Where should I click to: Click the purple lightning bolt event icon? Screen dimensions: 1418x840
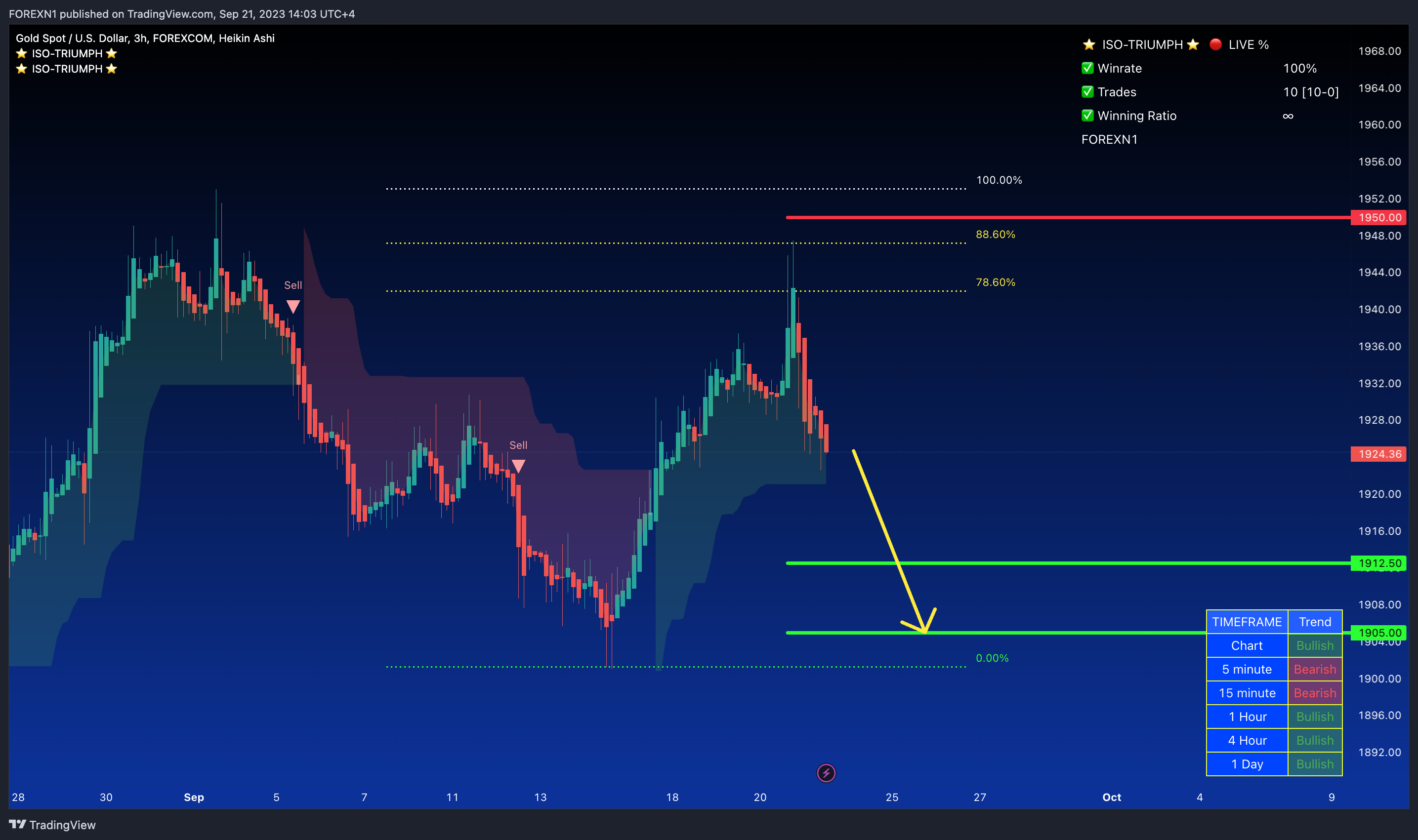pos(826,773)
